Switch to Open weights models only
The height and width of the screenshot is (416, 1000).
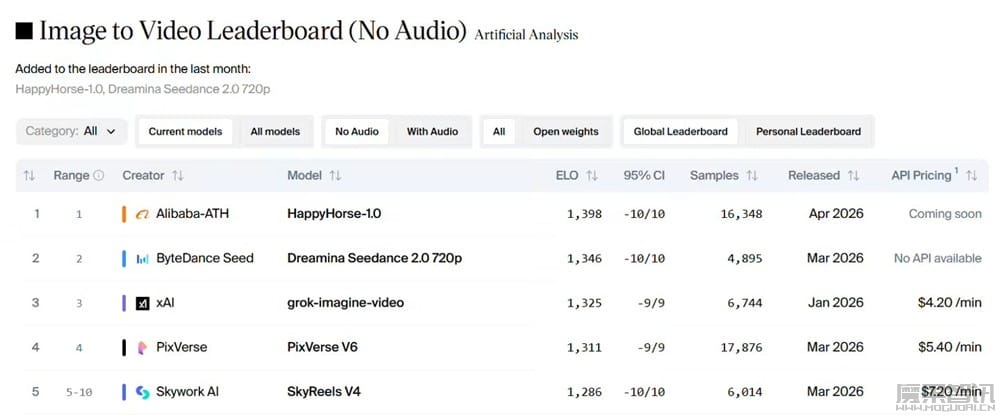click(x=565, y=132)
